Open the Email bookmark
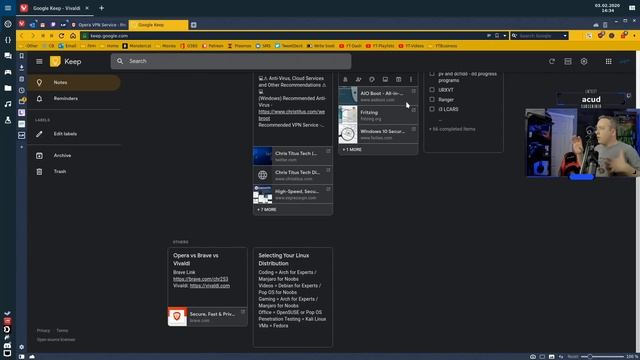This screenshot has width=640, height=360. click(x=67, y=46)
